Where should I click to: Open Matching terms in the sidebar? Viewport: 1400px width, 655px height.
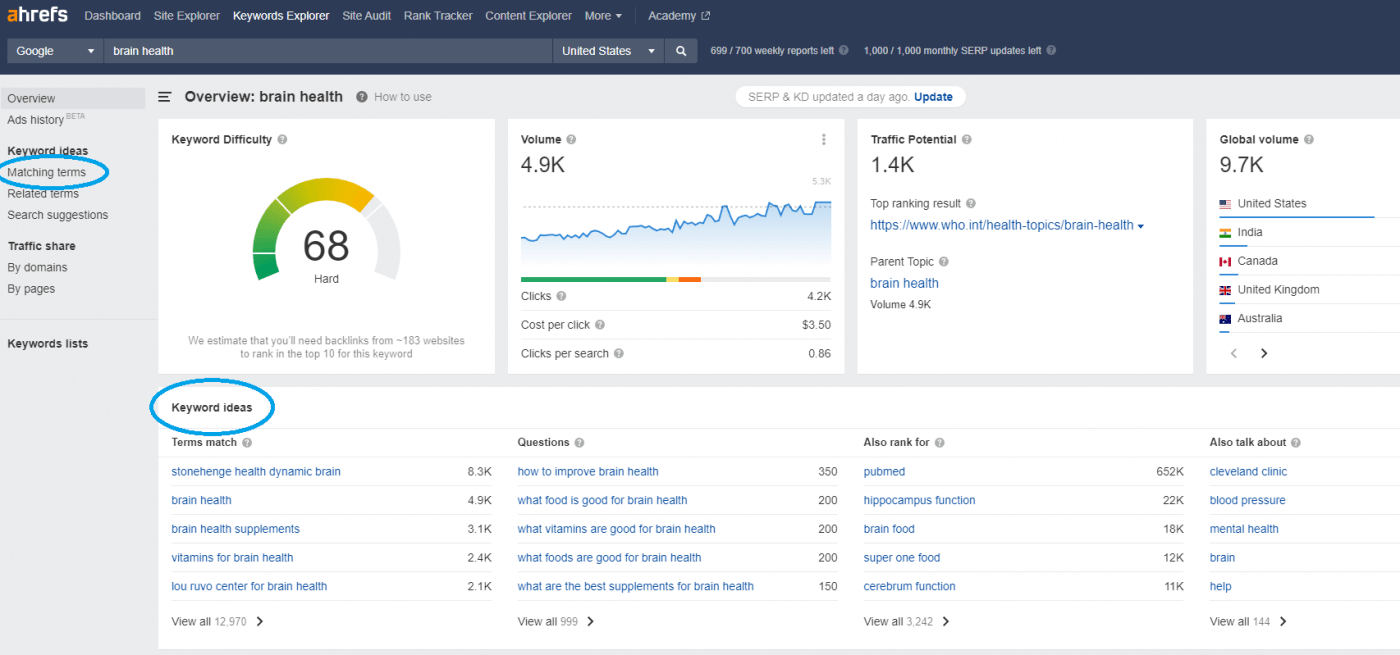[46, 173]
